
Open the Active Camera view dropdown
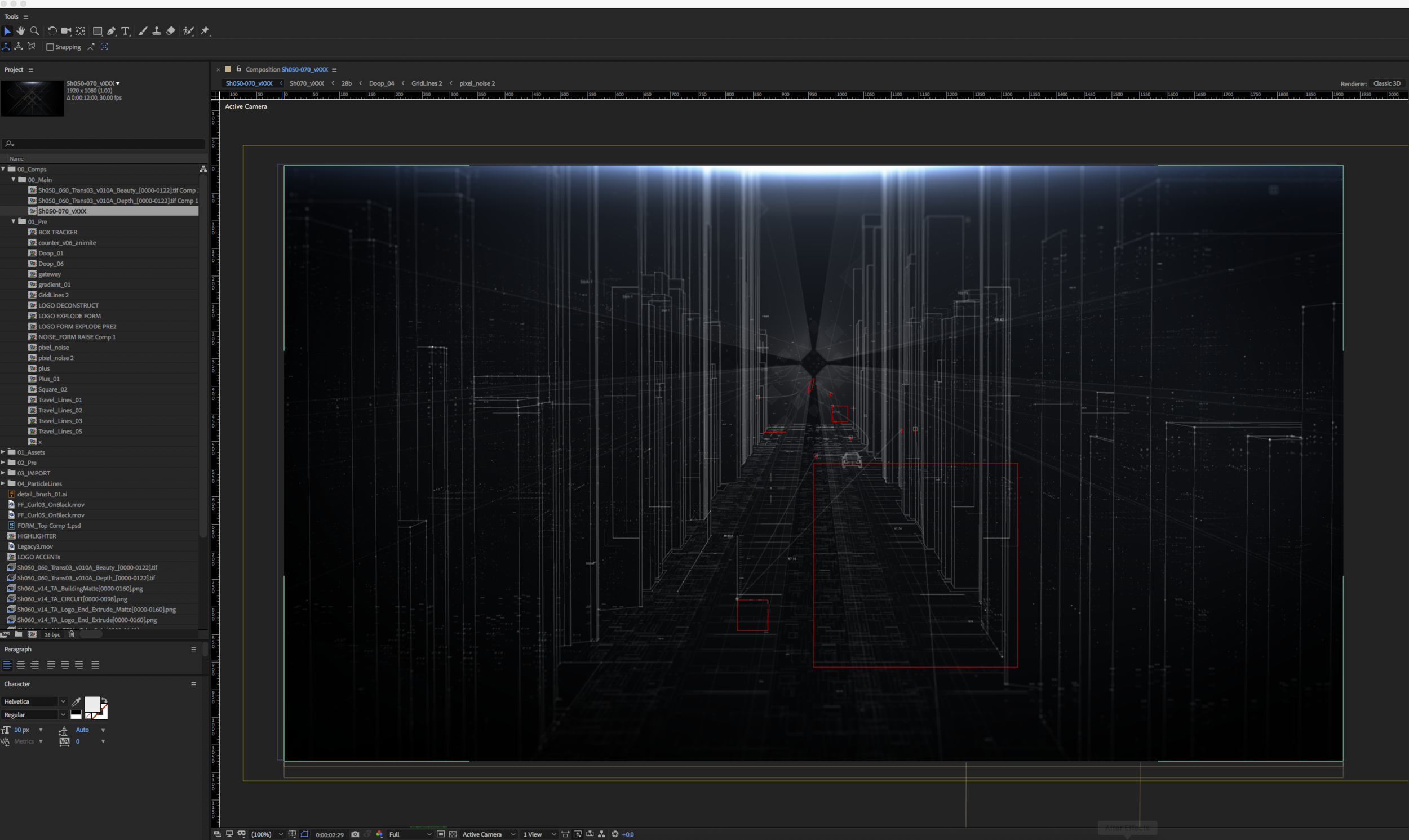(489, 834)
